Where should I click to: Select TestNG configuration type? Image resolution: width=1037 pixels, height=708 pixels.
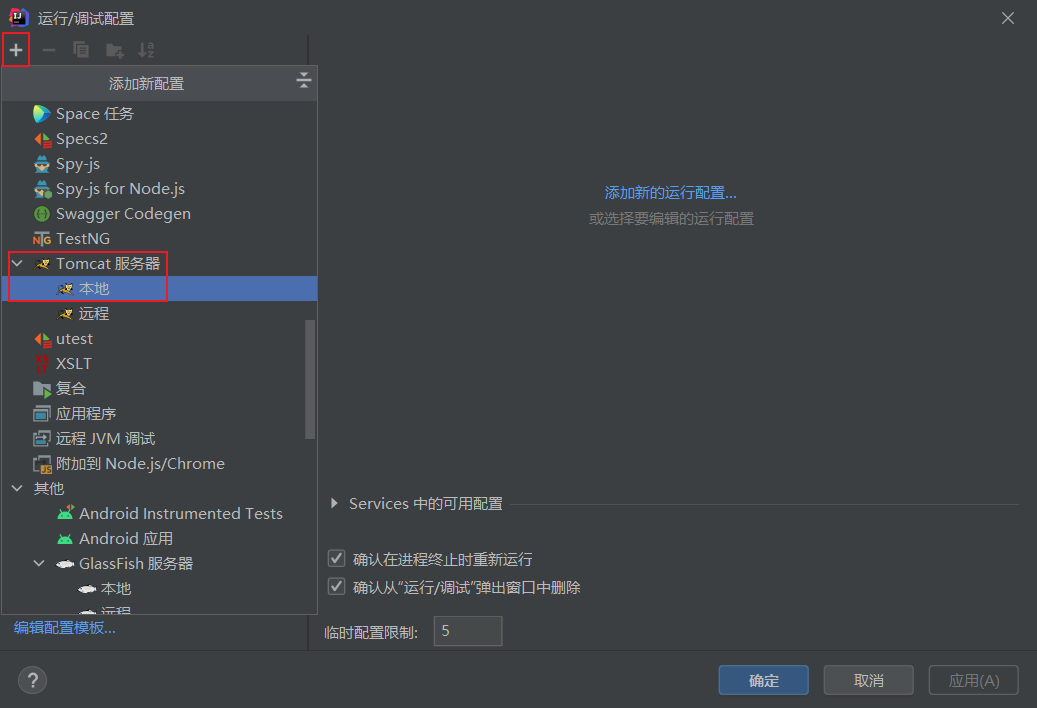click(x=159, y=239)
